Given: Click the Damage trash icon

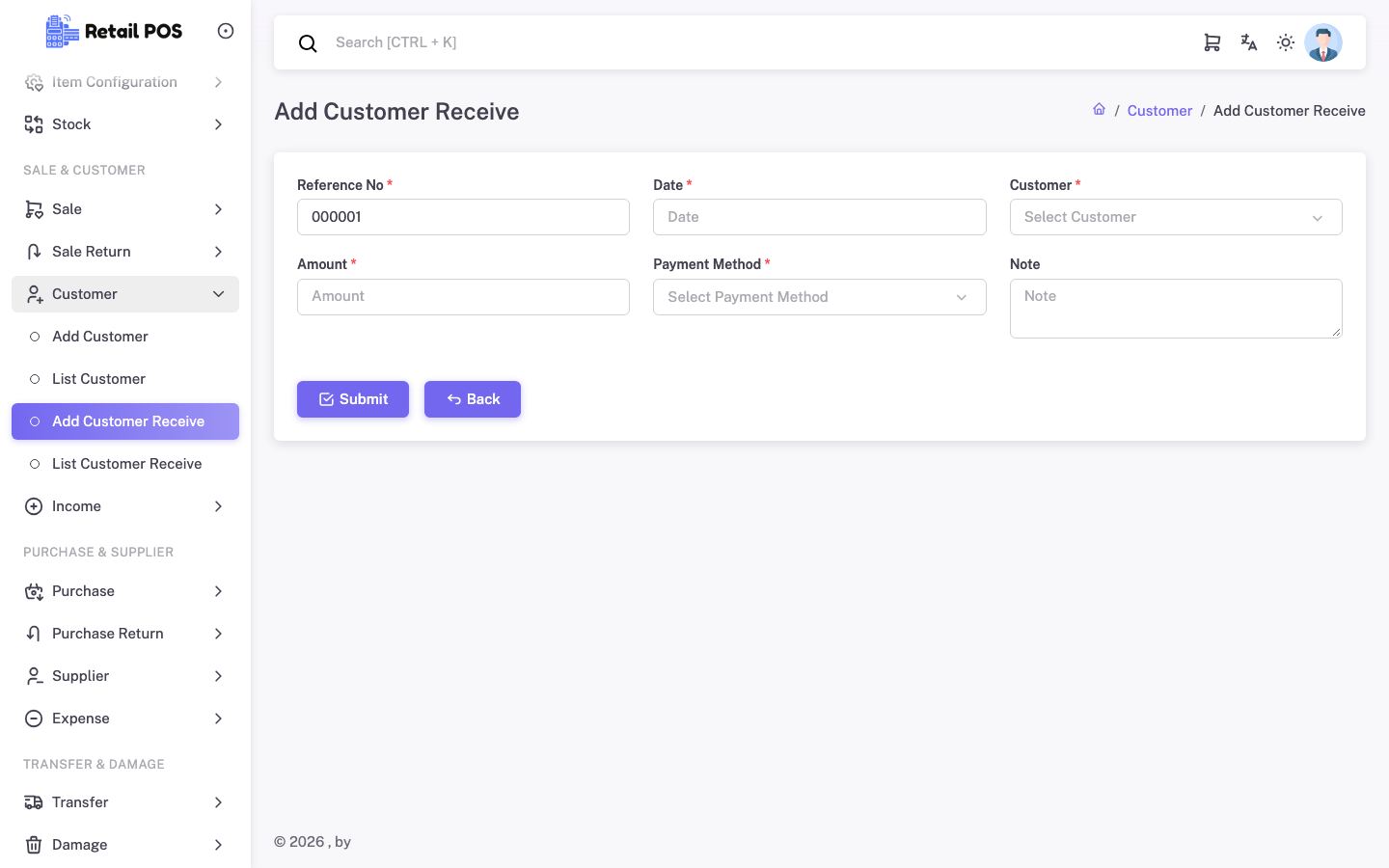Looking at the screenshot, I should tap(34, 845).
